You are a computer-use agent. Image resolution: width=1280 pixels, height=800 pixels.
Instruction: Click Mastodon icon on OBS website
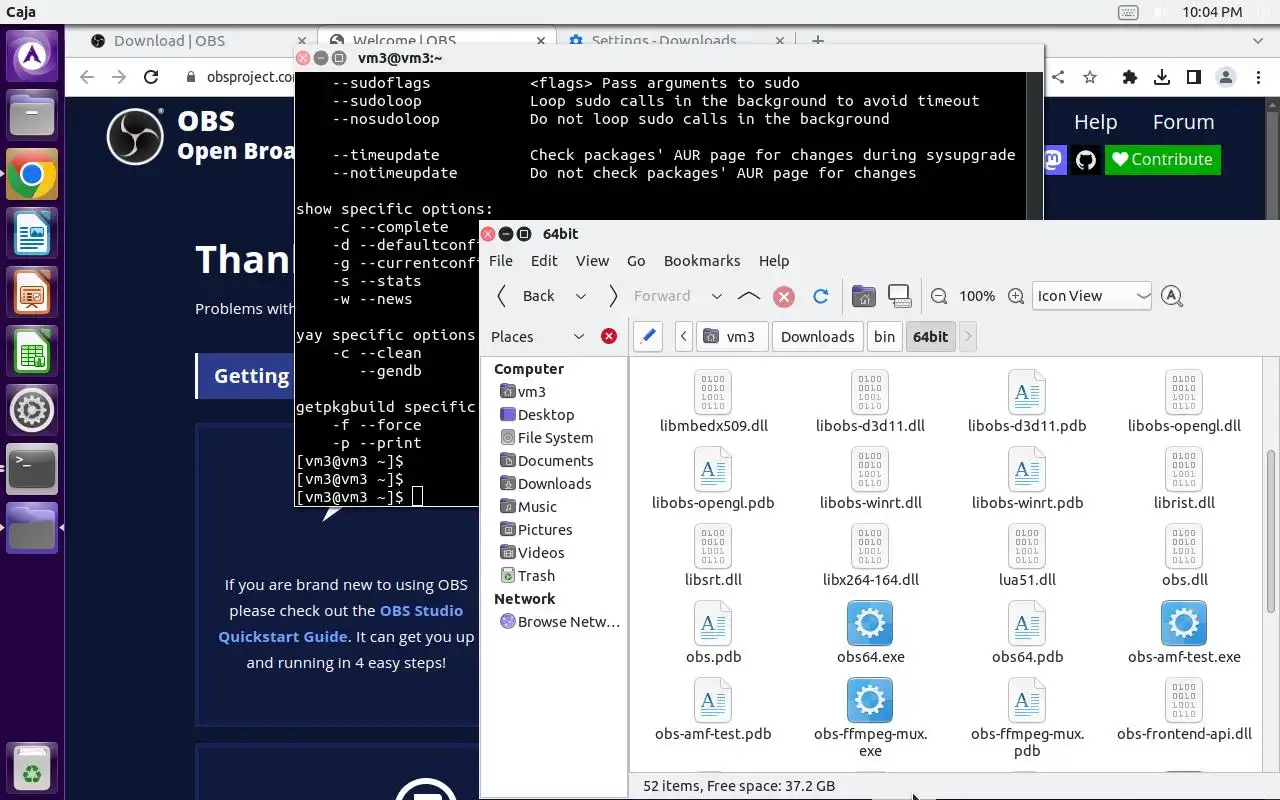point(1054,159)
